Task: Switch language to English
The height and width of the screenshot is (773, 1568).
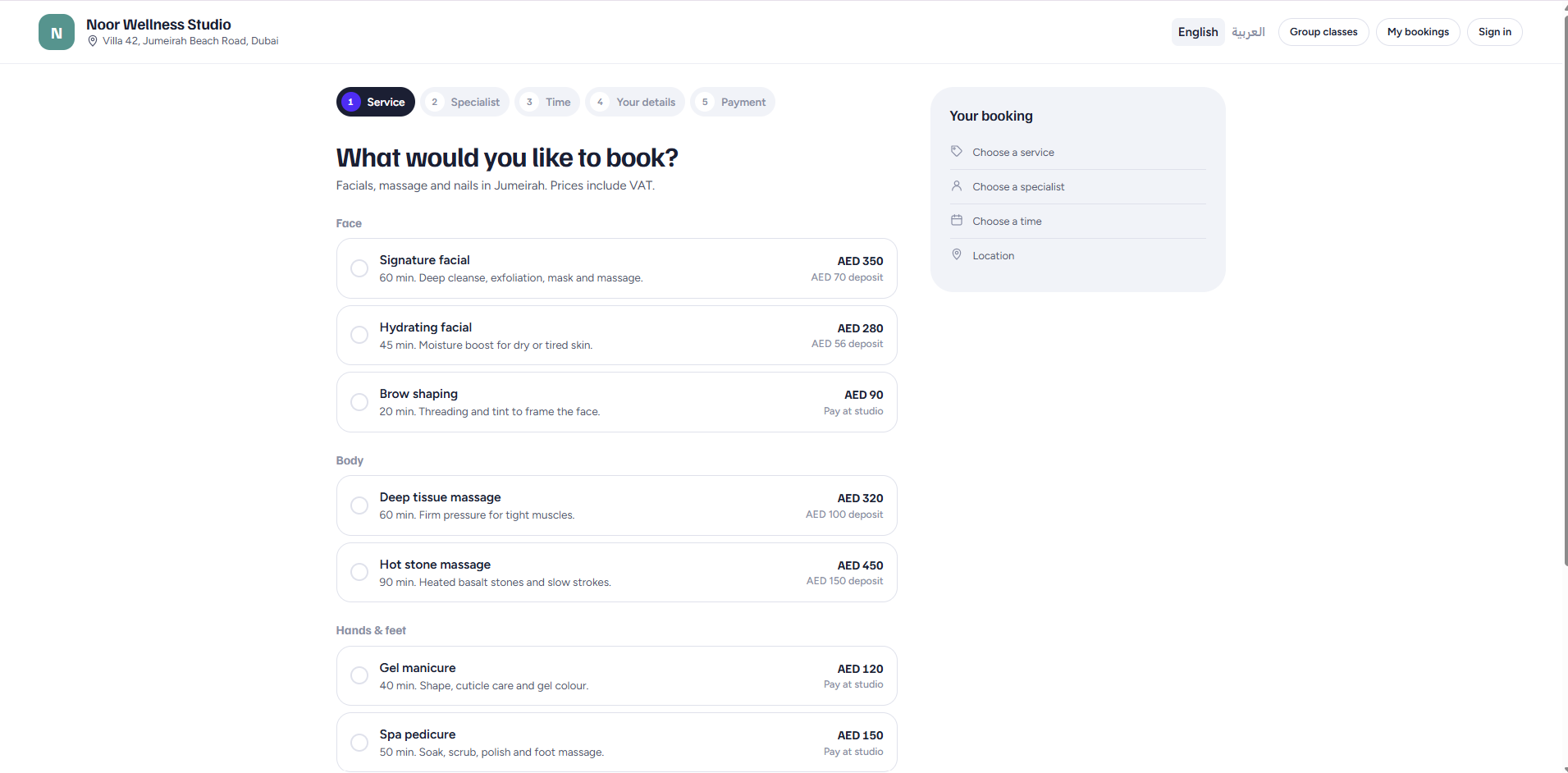Action: point(1198,32)
